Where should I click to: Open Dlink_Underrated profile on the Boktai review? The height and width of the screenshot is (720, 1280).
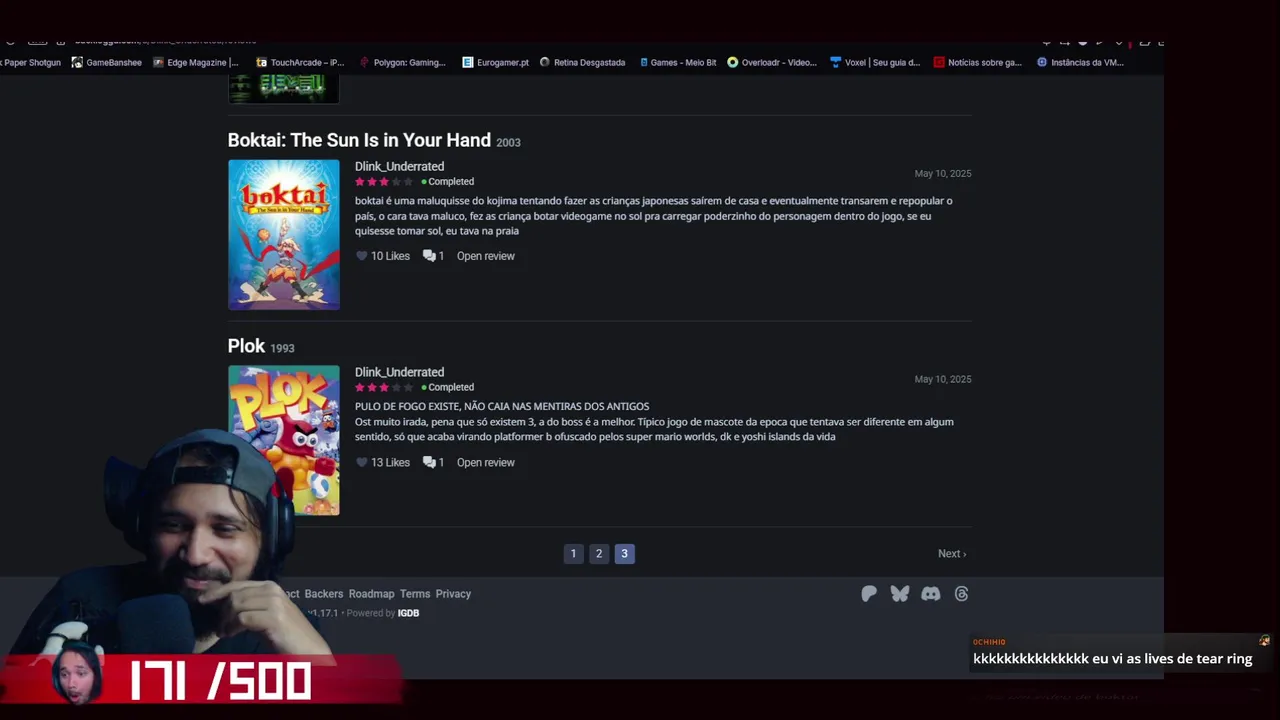(399, 166)
